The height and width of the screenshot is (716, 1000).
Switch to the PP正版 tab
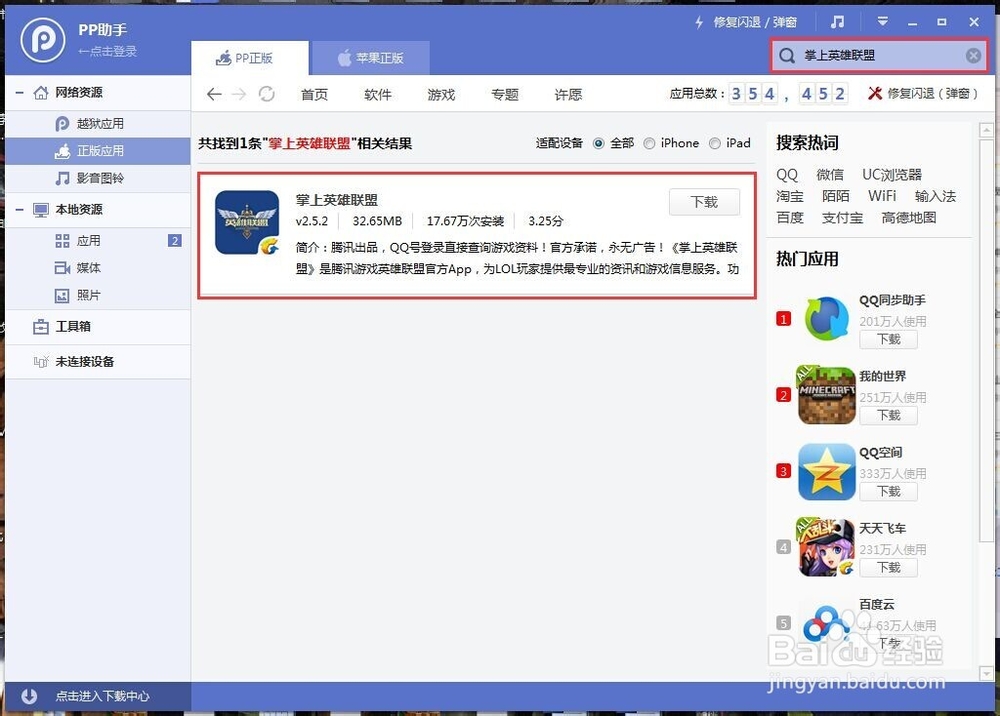tap(250, 58)
